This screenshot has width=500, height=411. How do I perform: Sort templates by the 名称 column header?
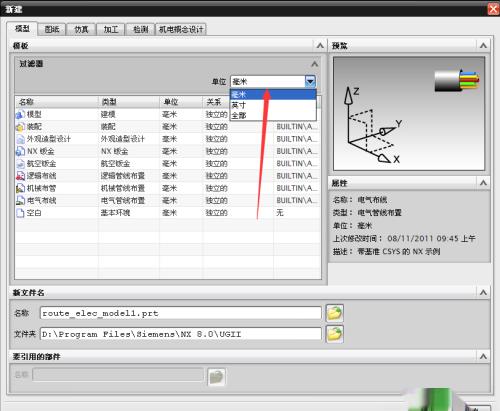click(x=57, y=102)
